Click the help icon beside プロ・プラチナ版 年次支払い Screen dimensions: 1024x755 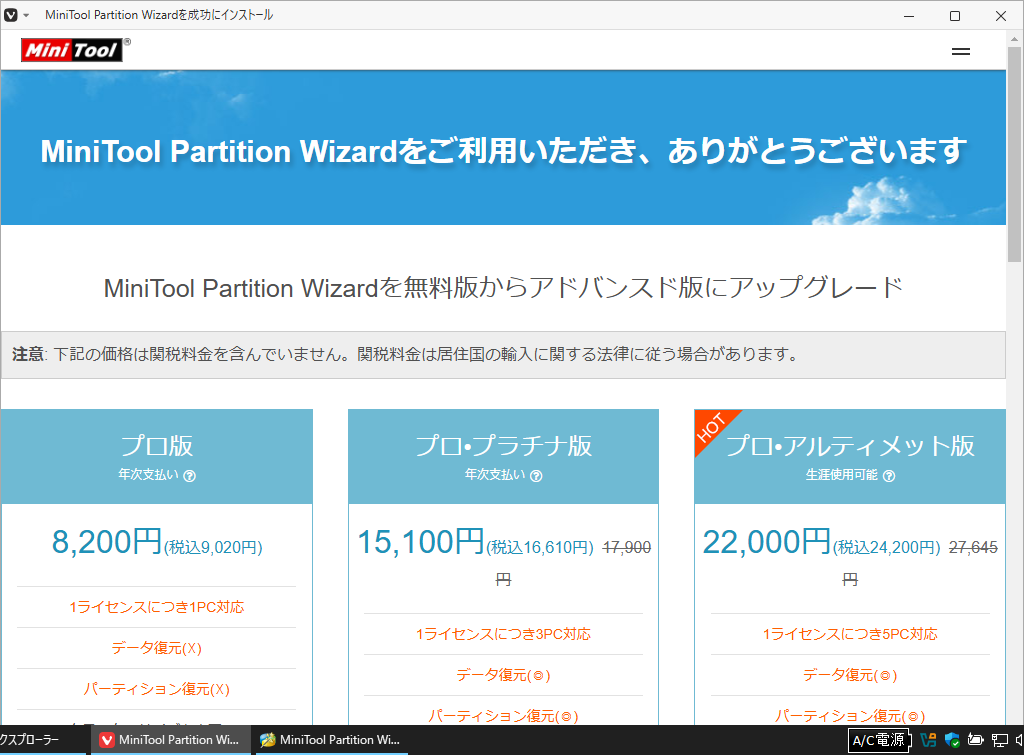click(536, 476)
